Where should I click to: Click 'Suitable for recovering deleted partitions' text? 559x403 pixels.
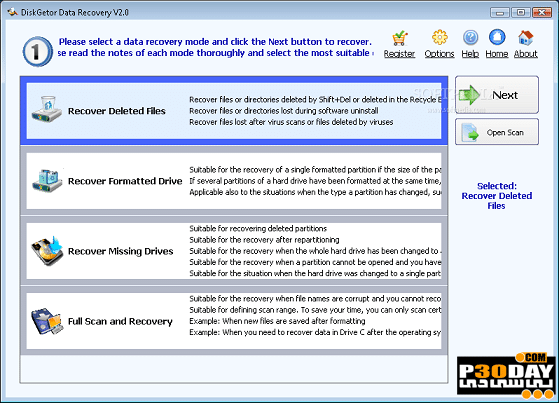(258, 229)
